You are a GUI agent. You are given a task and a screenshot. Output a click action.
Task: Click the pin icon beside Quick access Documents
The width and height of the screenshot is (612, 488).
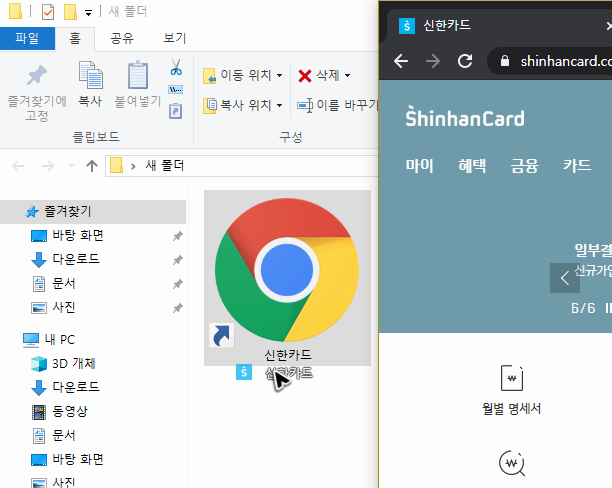[x=178, y=284]
